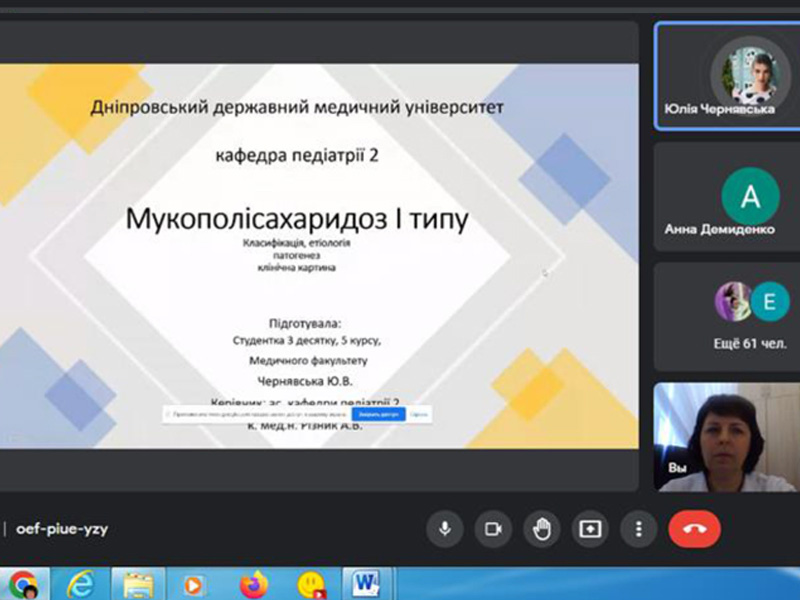Launch Internet Explorer from the taskbar
800x600 pixels.
coord(79,584)
